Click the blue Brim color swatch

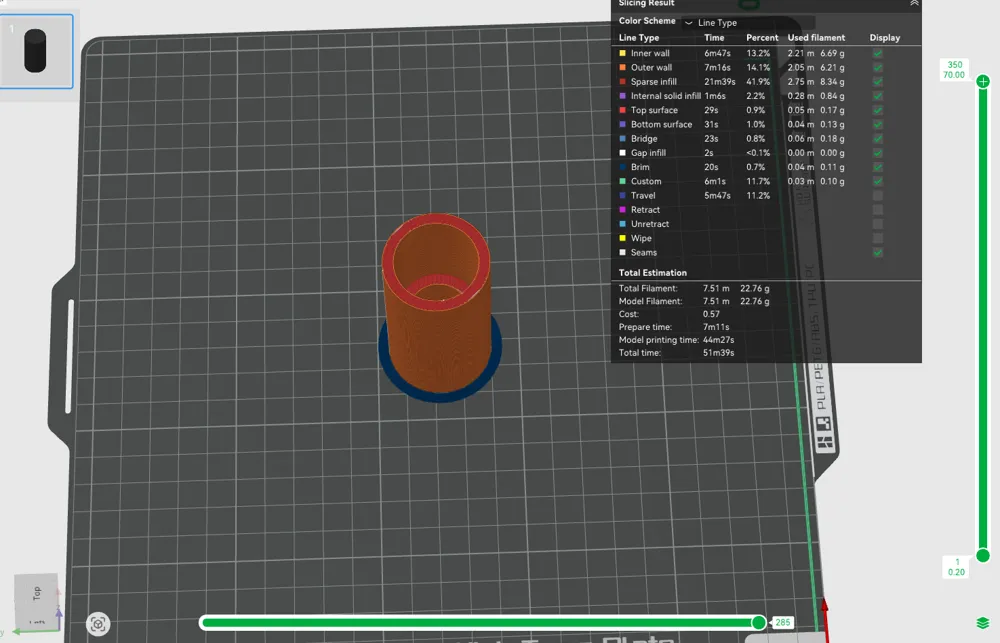tap(622, 167)
